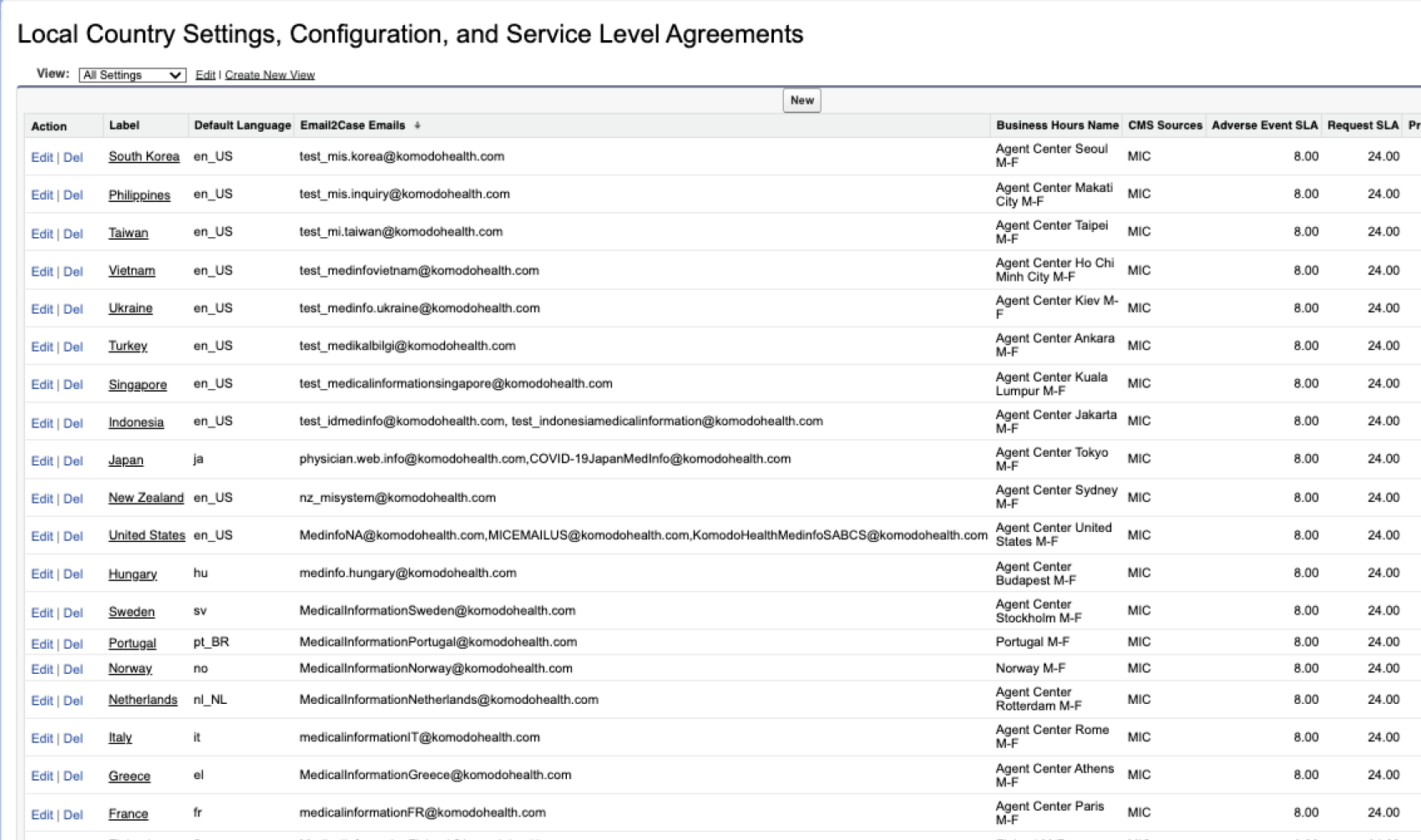Edit the Netherlands row

tap(42, 701)
